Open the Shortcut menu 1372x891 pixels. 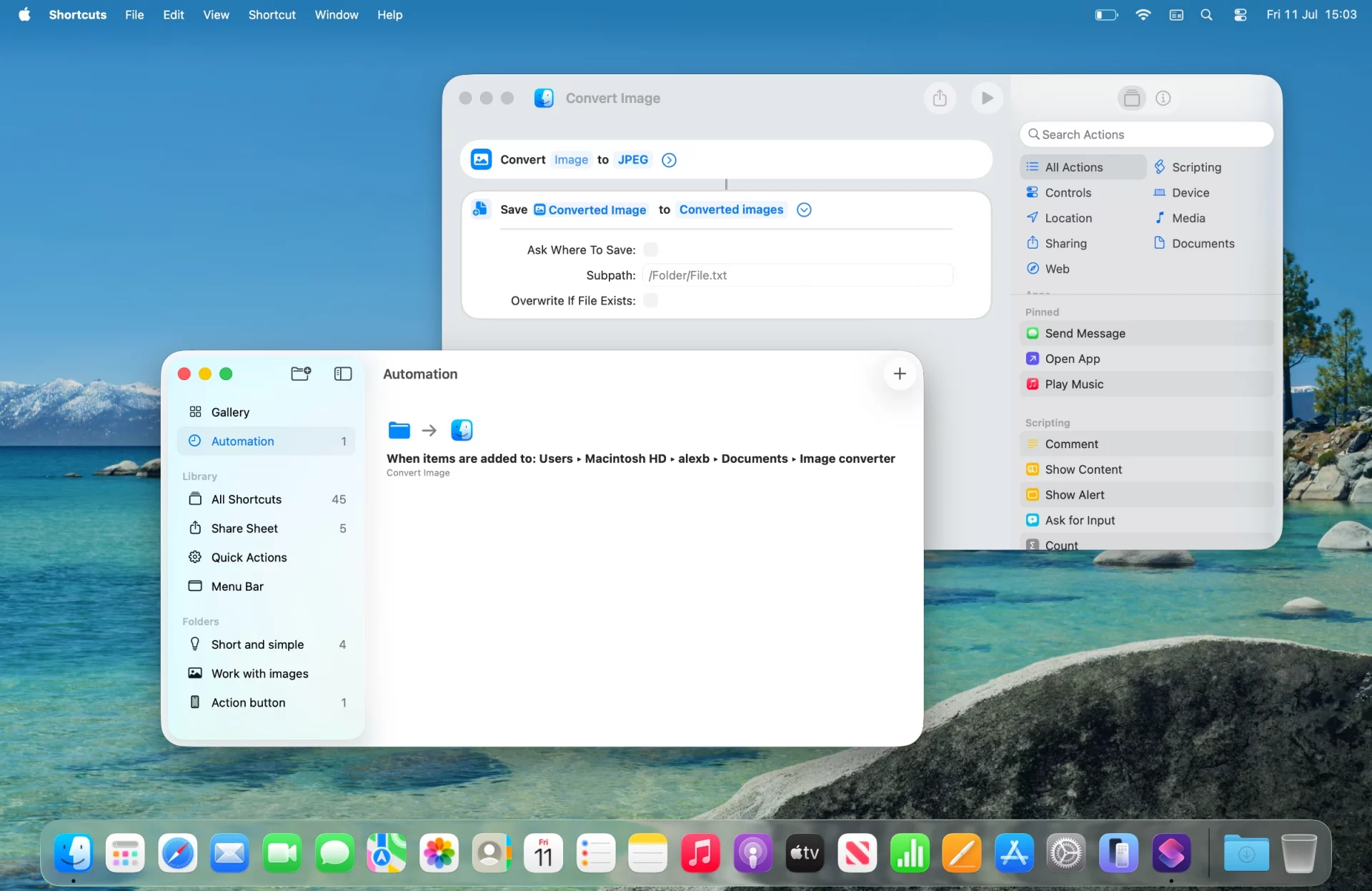(272, 14)
